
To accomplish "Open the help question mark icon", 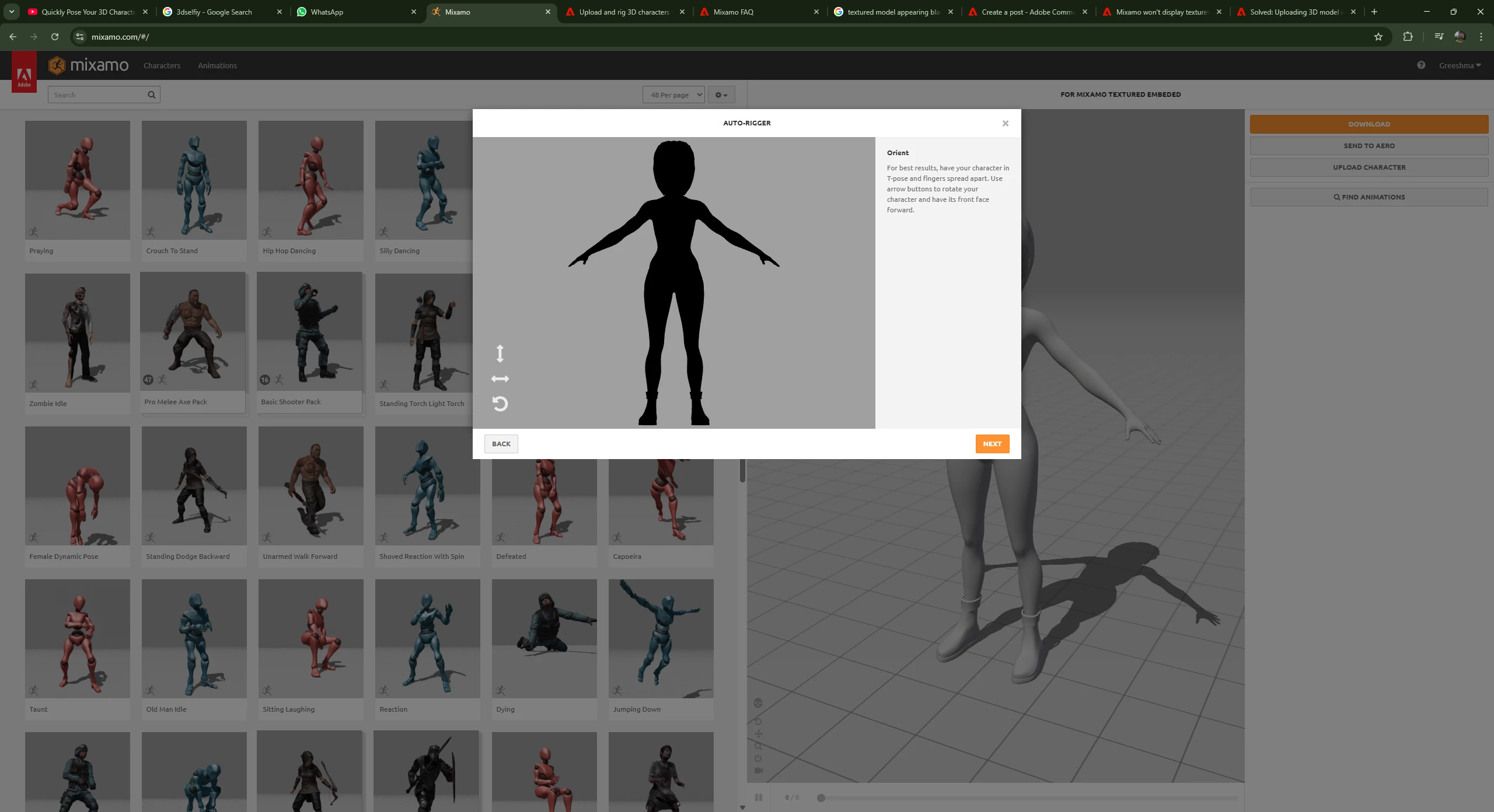I will point(1421,65).
